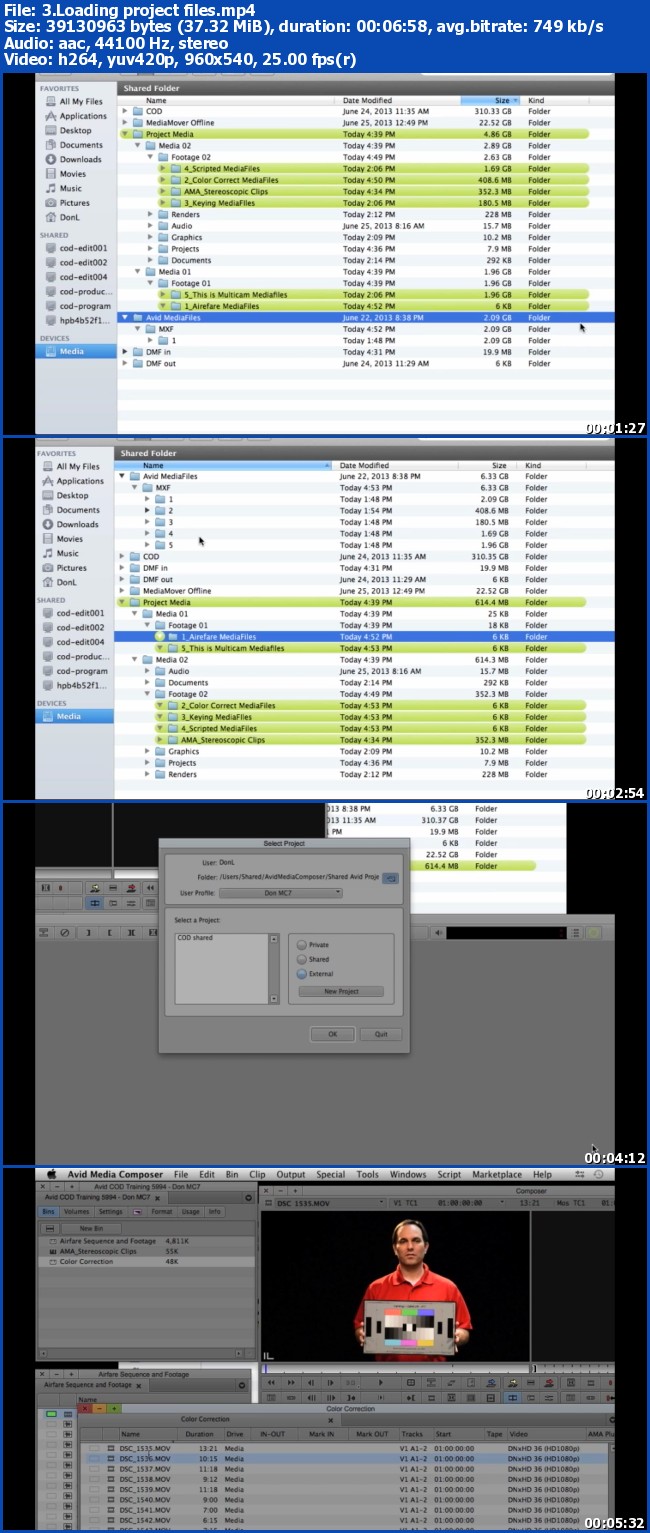
Task: Expand the Renders folder in the 00:01:27 frame
Action: pos(150,215)
